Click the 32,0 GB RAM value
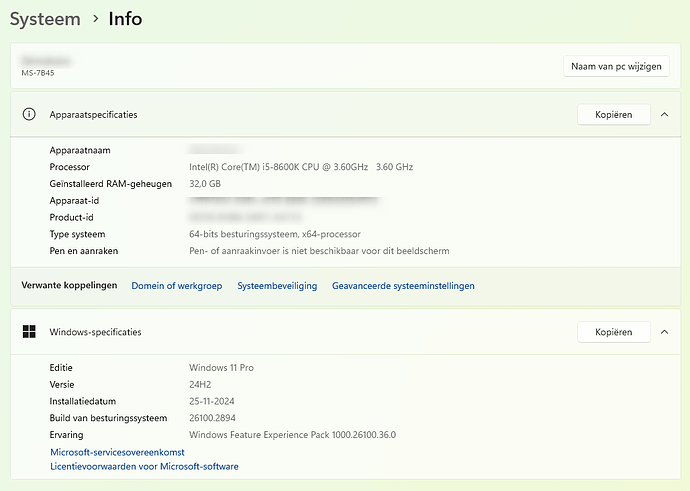 pos(205,183)
